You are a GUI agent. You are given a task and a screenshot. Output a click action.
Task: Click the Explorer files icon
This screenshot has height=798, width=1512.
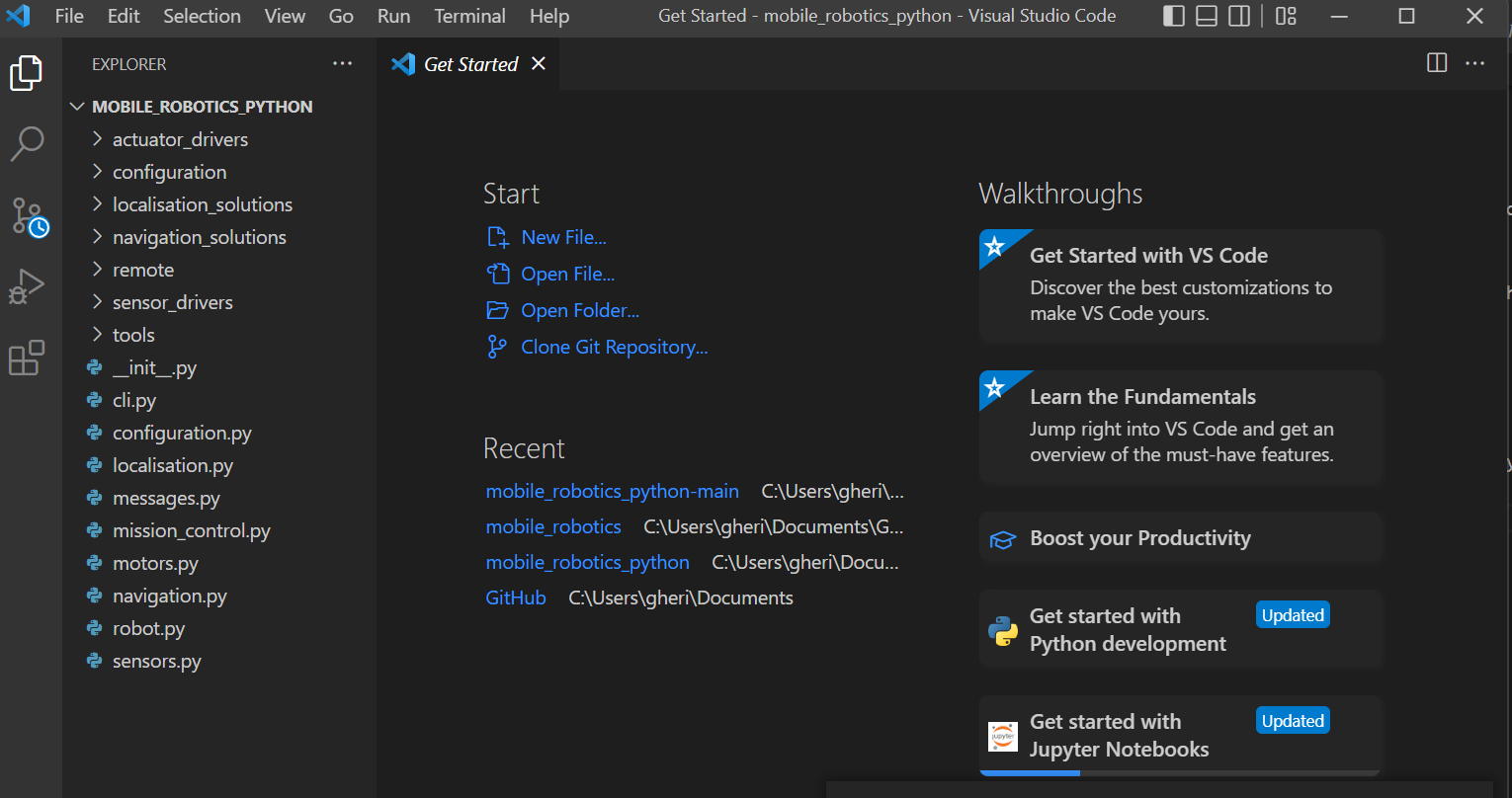pyautogui.click(x=27, y=73)
